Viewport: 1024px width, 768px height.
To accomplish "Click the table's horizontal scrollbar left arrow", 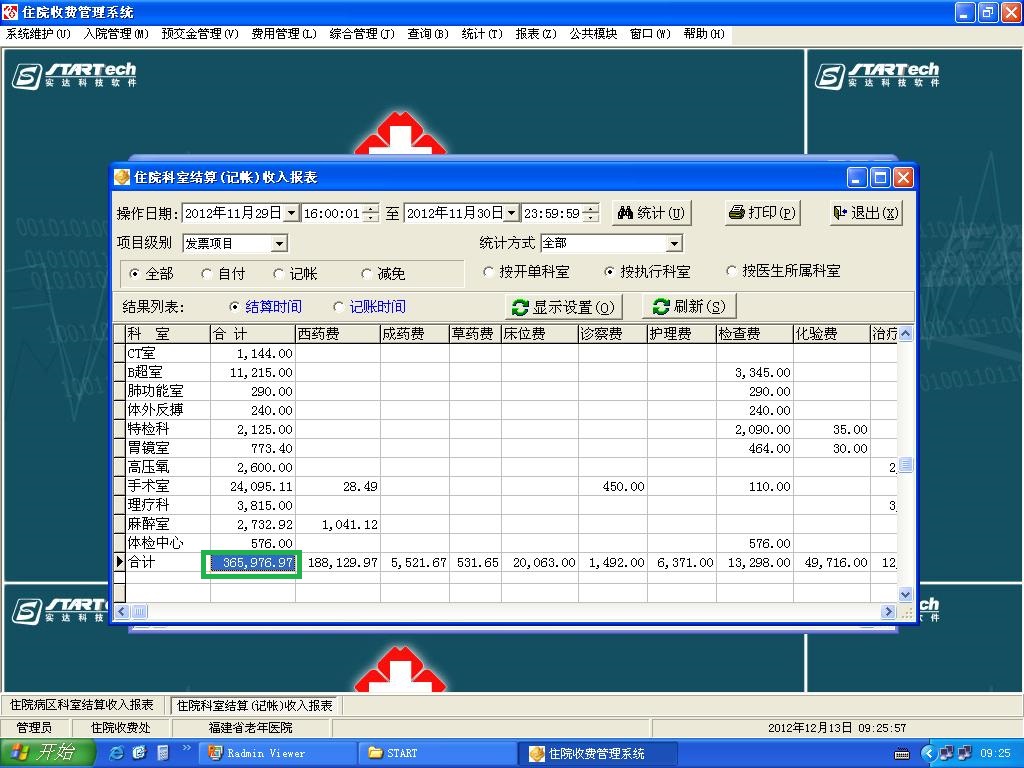I will click(x=121, y=612).
